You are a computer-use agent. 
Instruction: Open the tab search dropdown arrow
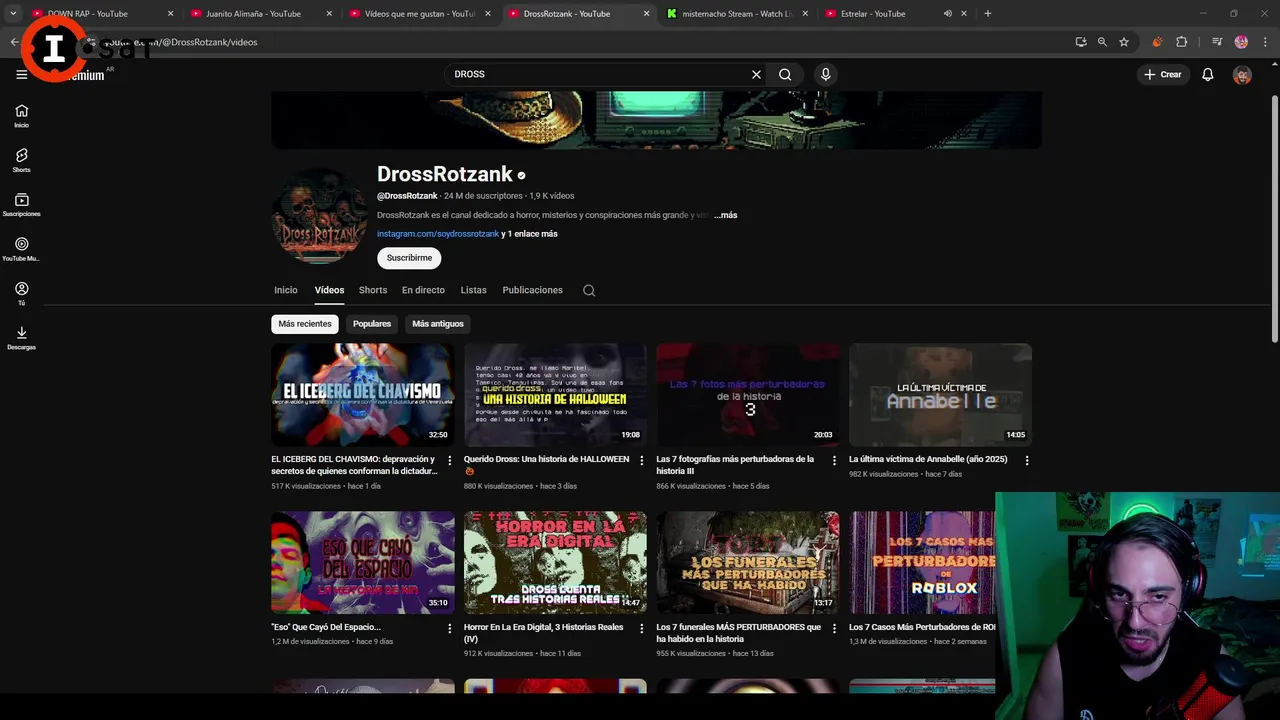(x=13, y=14)
